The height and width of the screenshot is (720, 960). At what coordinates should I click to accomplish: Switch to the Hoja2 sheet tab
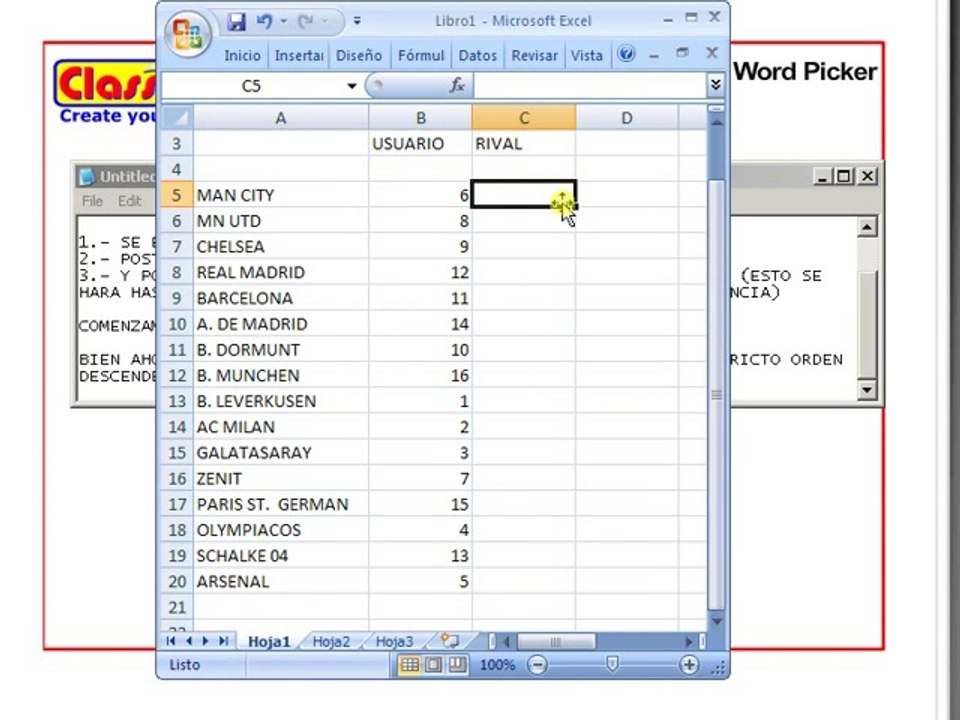(x=331, y=642)
